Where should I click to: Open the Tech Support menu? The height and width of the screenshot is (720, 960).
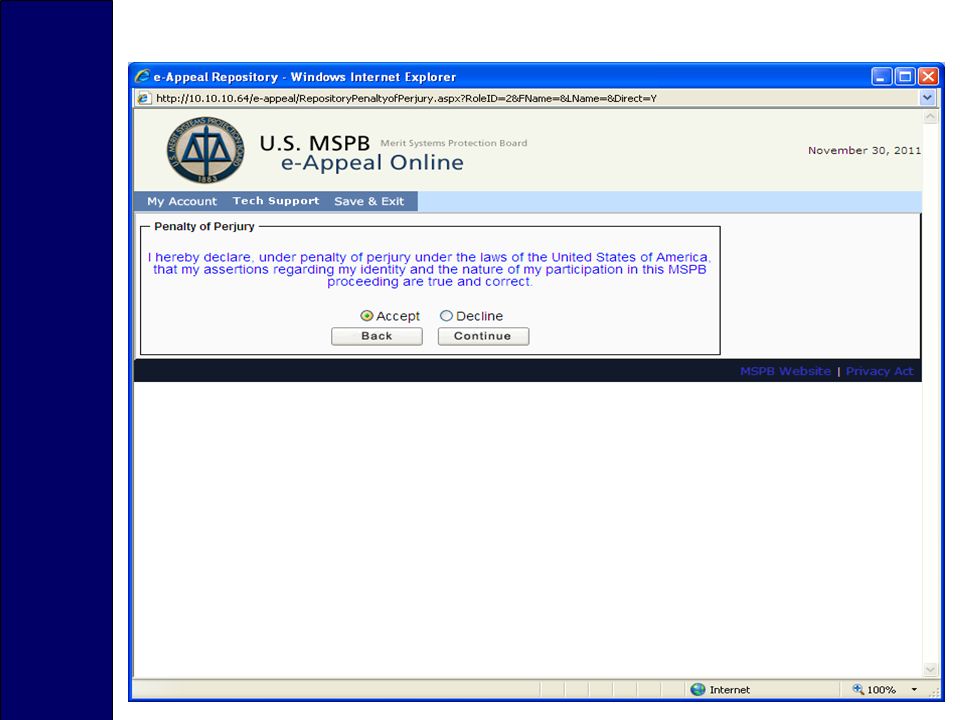(x=276, y=201)
